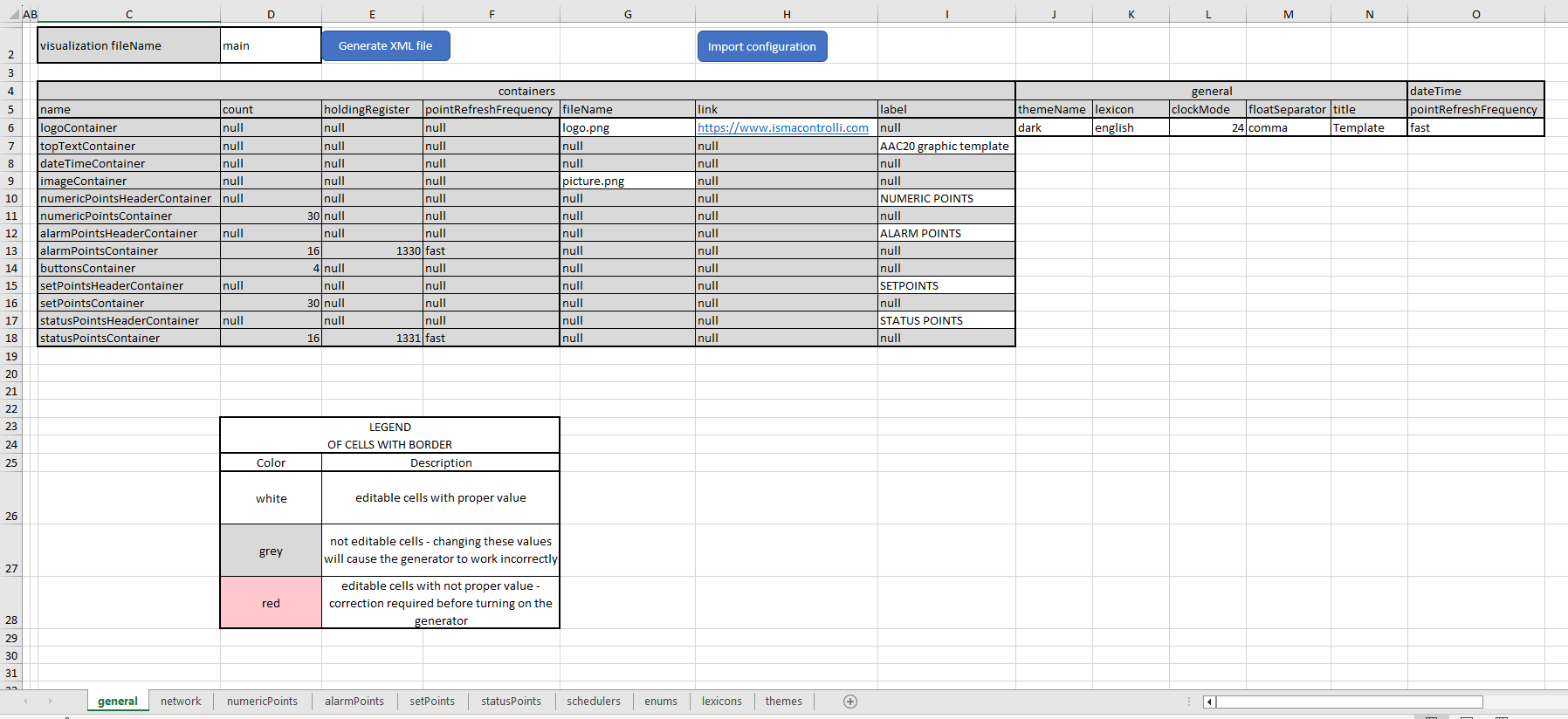The width and height of the screenshot is (1568, 719).
Task: Add a new sheet with plus icon
Action: point(850,702)
